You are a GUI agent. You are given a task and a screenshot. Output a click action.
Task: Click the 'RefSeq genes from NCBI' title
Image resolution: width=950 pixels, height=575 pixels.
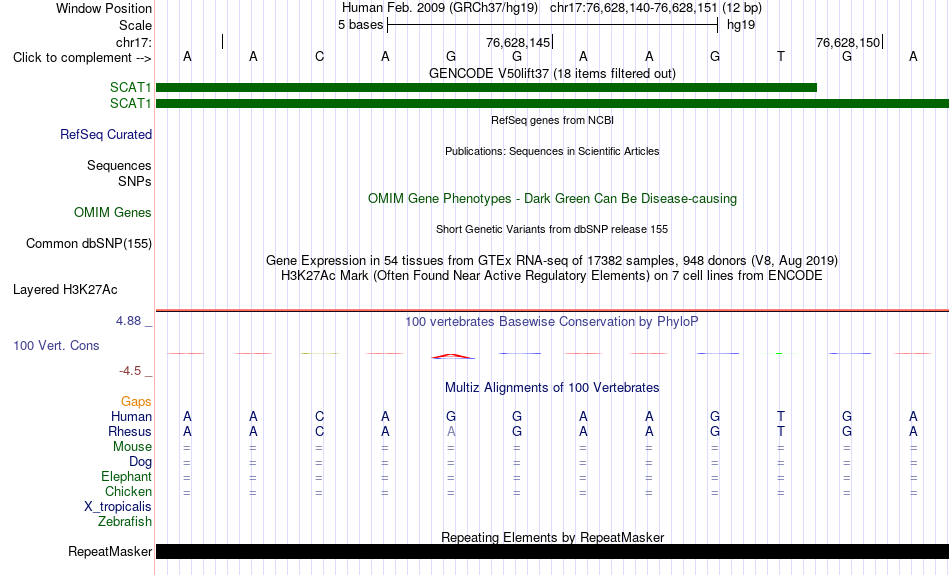tap(553, 120)
